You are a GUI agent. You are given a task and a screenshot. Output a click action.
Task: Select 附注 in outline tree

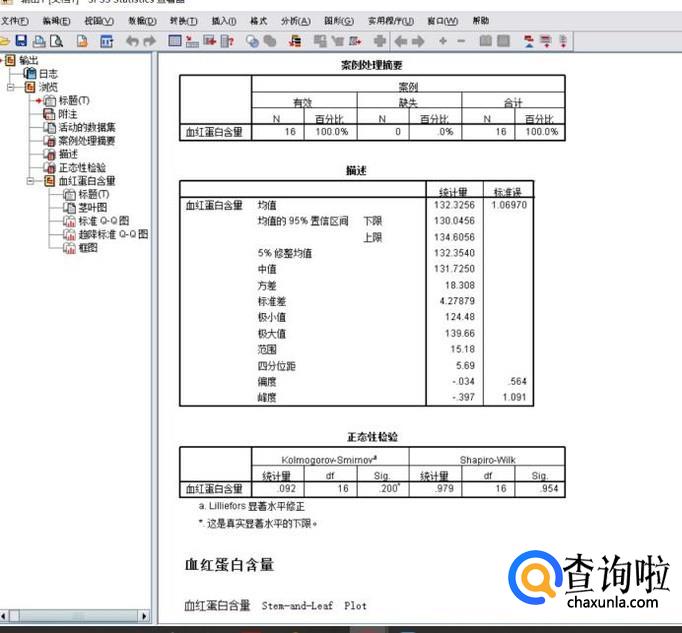click(68, 114)
